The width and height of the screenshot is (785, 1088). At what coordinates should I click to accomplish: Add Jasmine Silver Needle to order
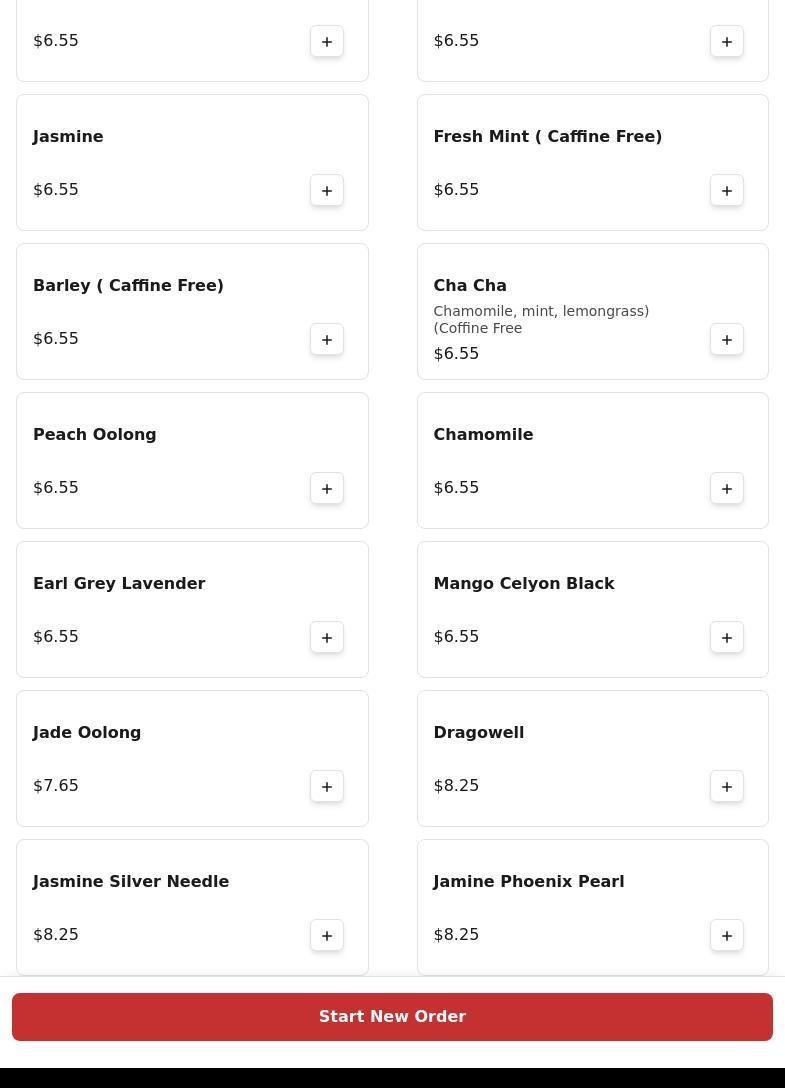click(x=327, y=935)
